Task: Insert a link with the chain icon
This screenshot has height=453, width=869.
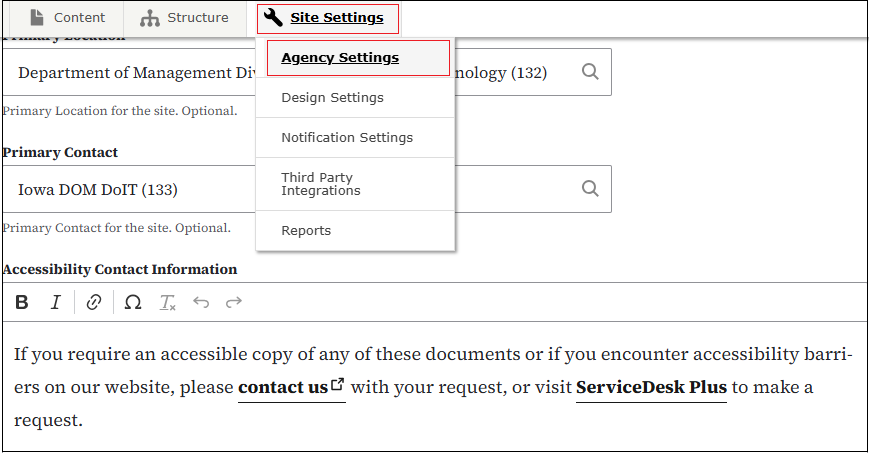Action: [94, 302]
